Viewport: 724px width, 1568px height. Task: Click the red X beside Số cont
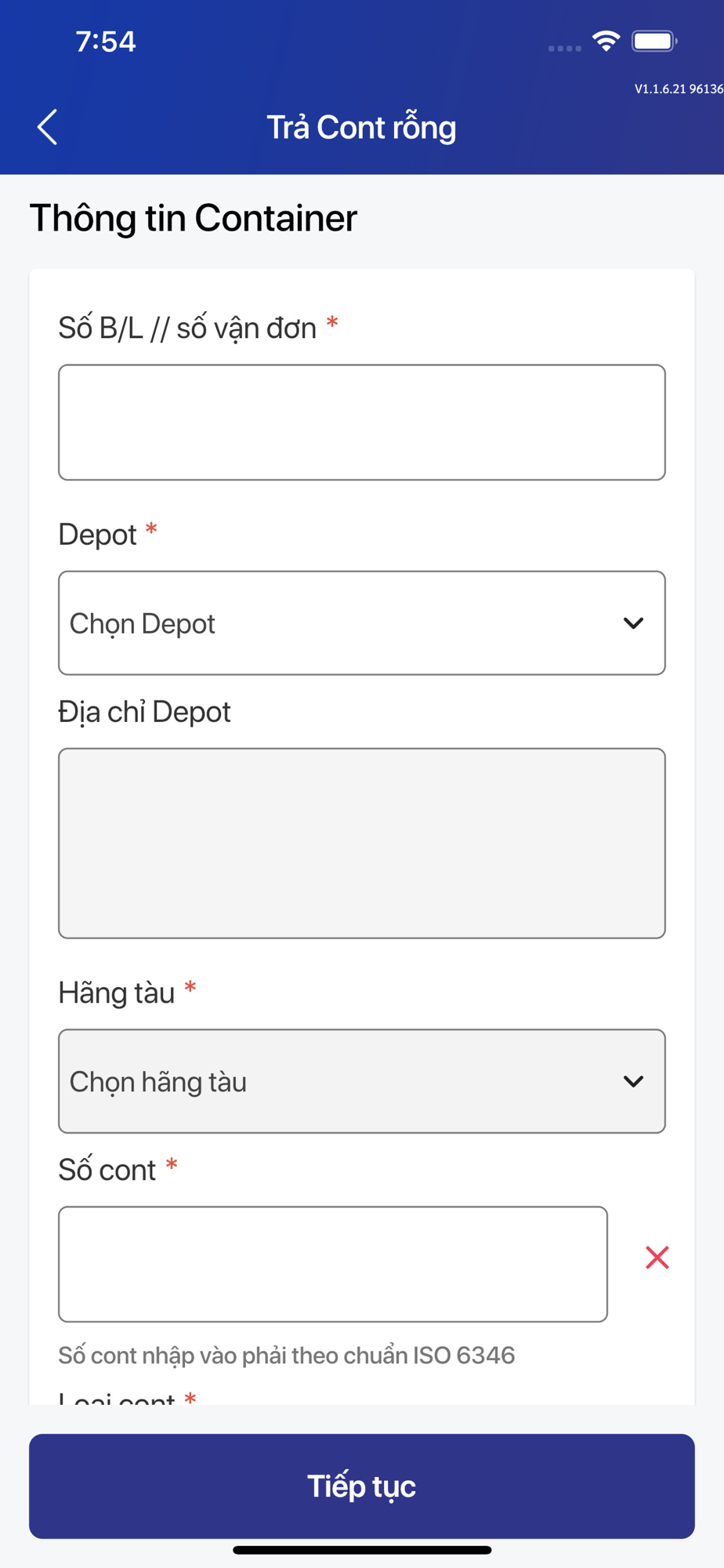(x=657, y=1258)
